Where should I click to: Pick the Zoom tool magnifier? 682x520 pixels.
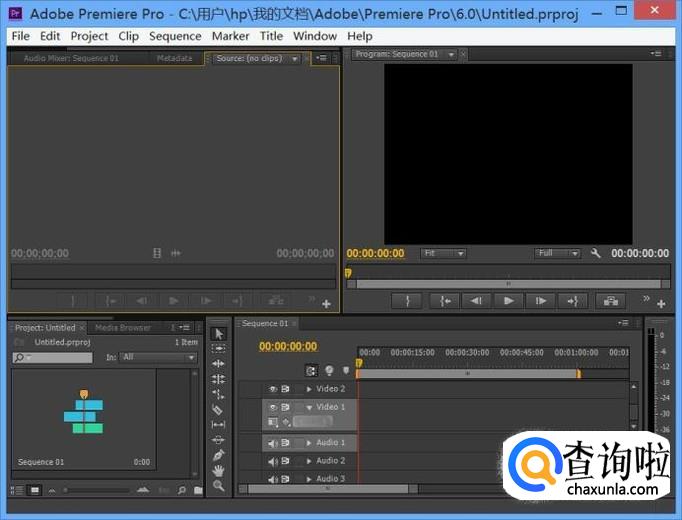pyautogui.click(x=219, y=486)
